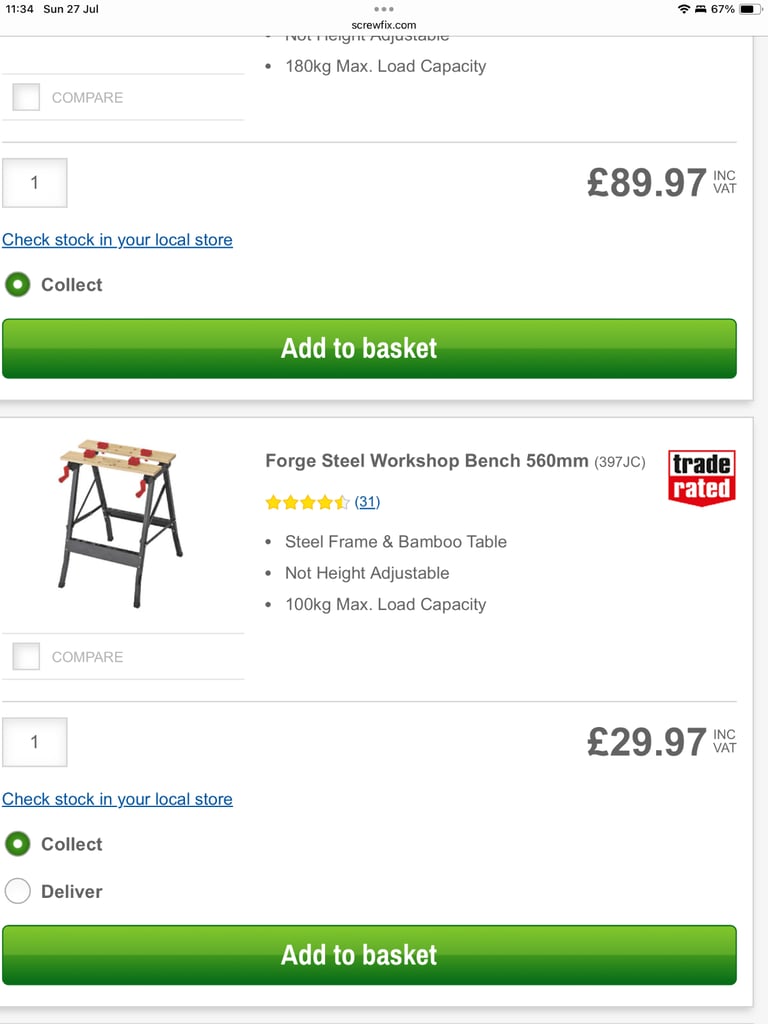Image resolution: width=768 pixels, height=1024 pixels.
Task: Tap the sleep focus bed icon in the status bar
Action: pyautogui.click(x=701, y=9)
